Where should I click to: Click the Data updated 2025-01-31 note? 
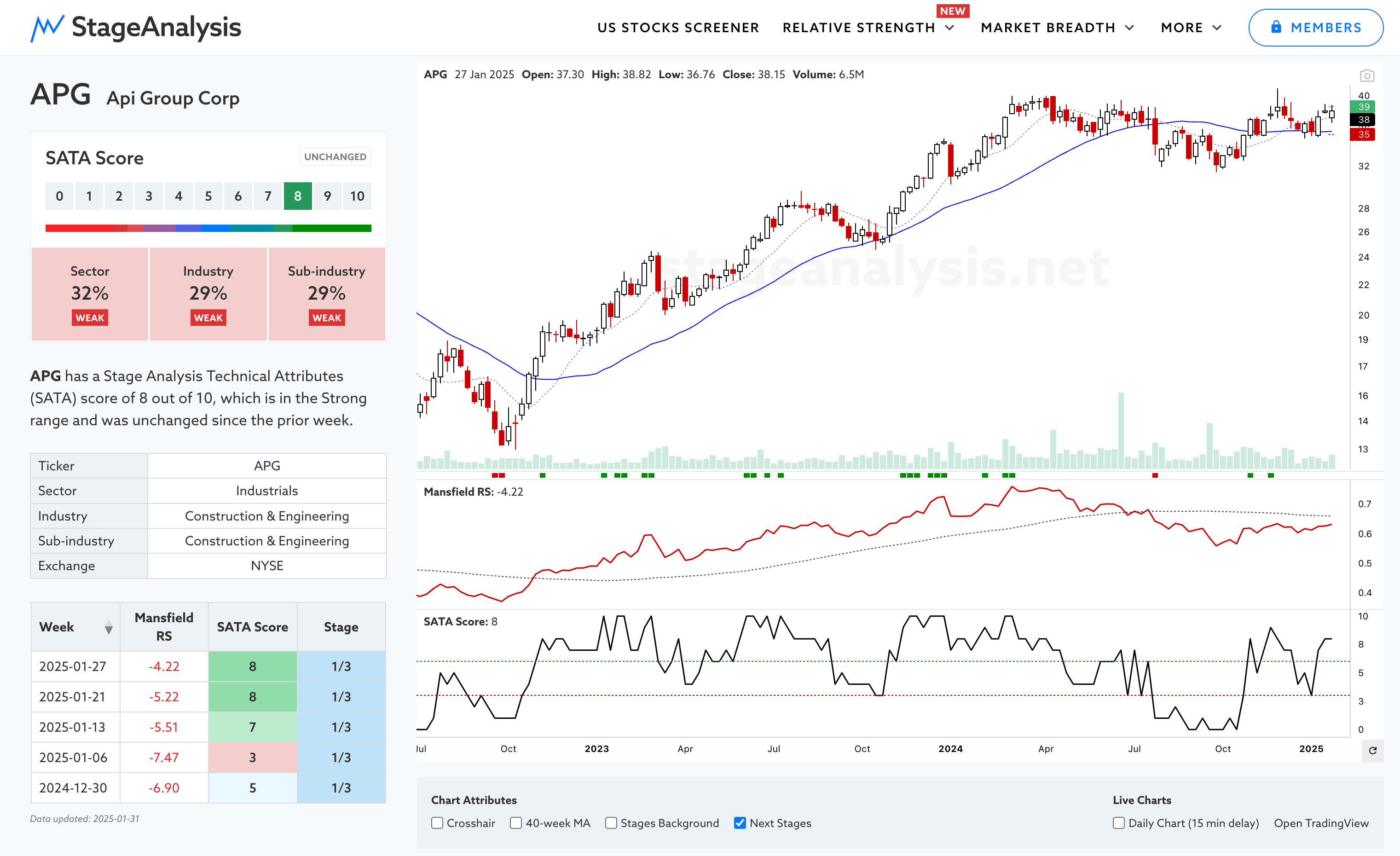pos(85,819)
